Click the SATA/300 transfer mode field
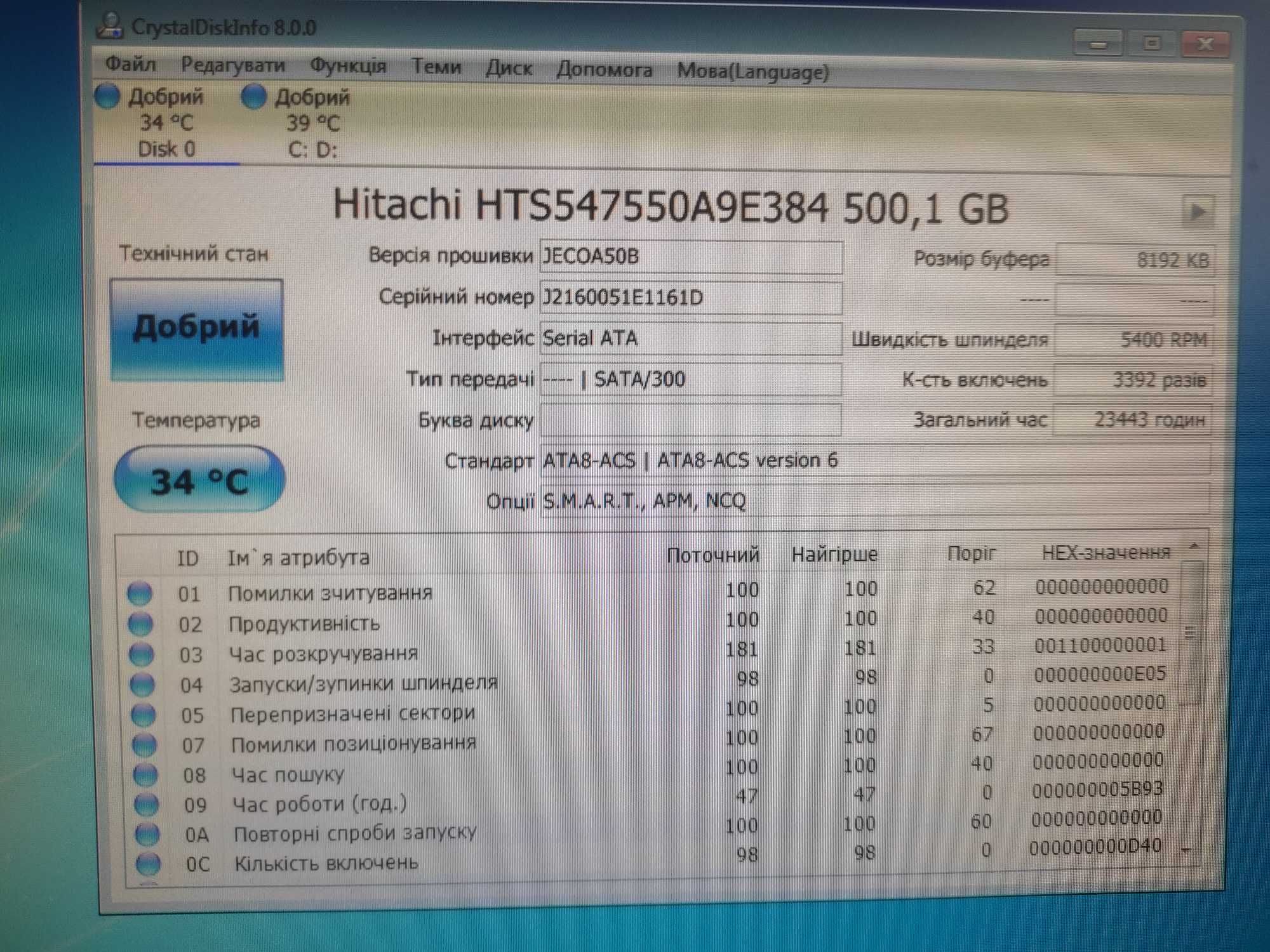This screenshot has height=952, width=1270. pos(691,380)
